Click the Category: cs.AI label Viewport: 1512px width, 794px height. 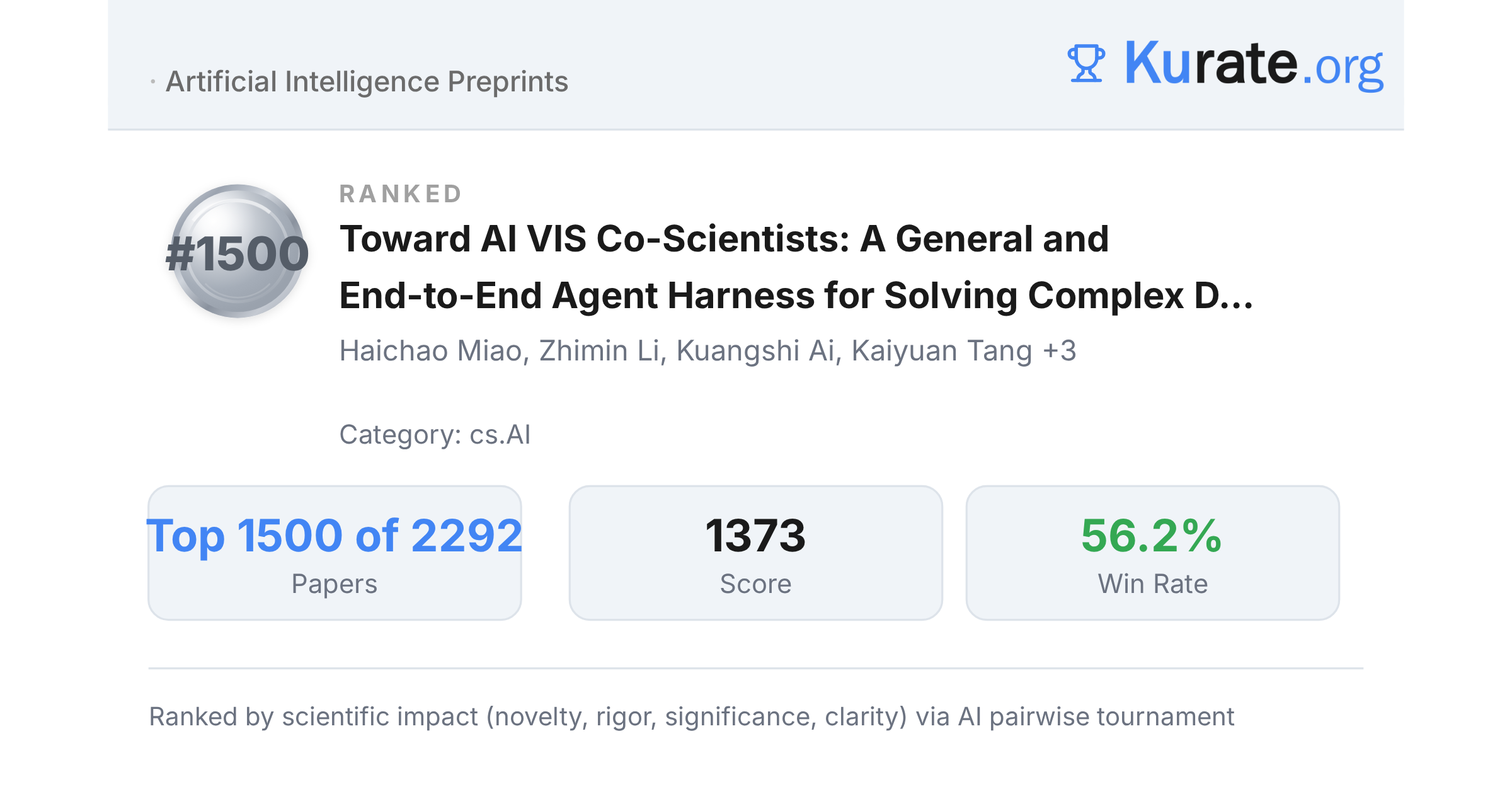(435, 435)
